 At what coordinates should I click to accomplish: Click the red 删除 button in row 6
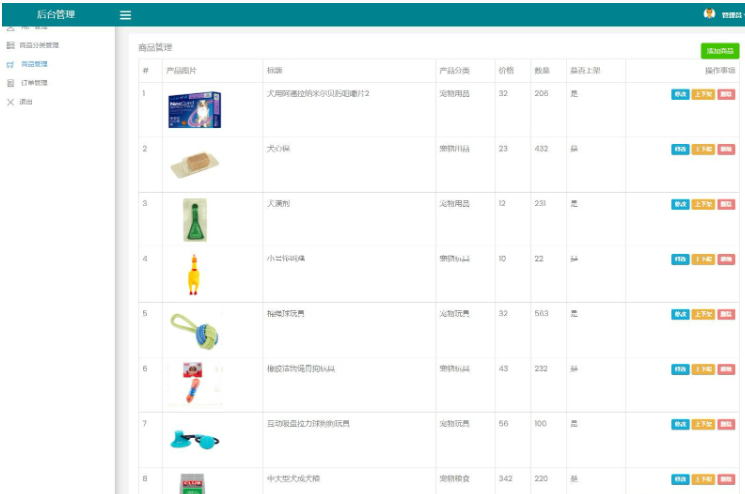pos(726,370)
